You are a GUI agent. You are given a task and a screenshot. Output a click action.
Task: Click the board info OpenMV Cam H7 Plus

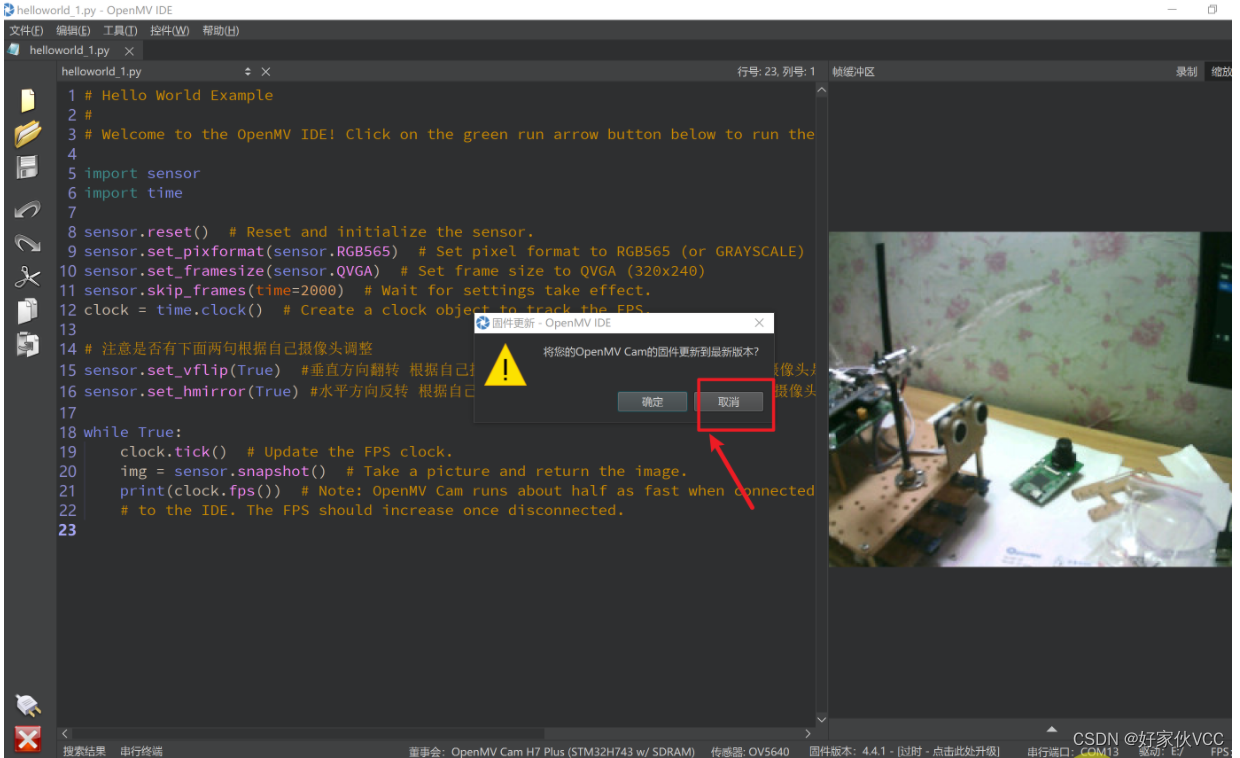pyautogui.click(x=551, y=752)
